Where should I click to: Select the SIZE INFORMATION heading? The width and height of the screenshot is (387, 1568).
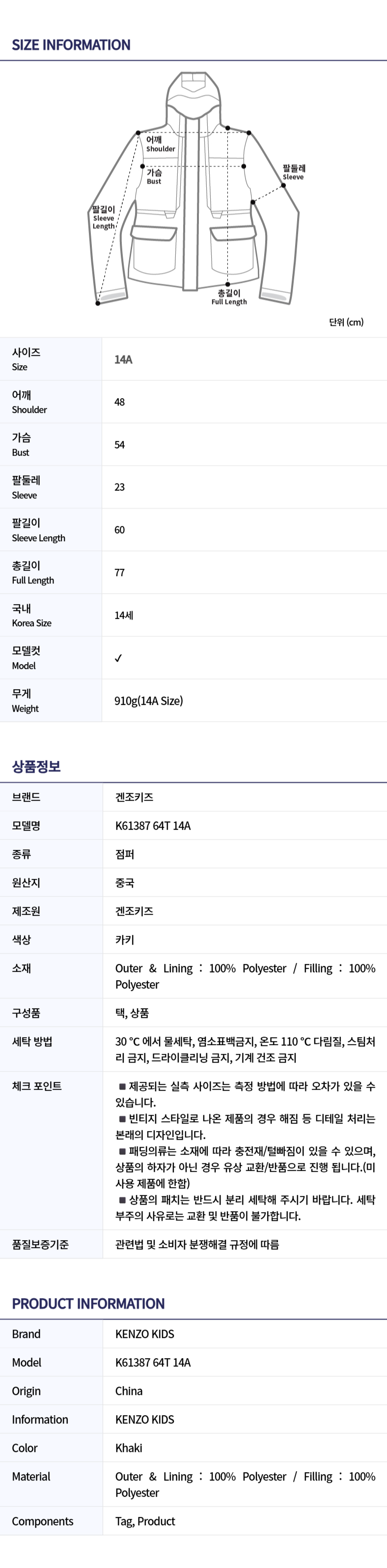(71, 45)
